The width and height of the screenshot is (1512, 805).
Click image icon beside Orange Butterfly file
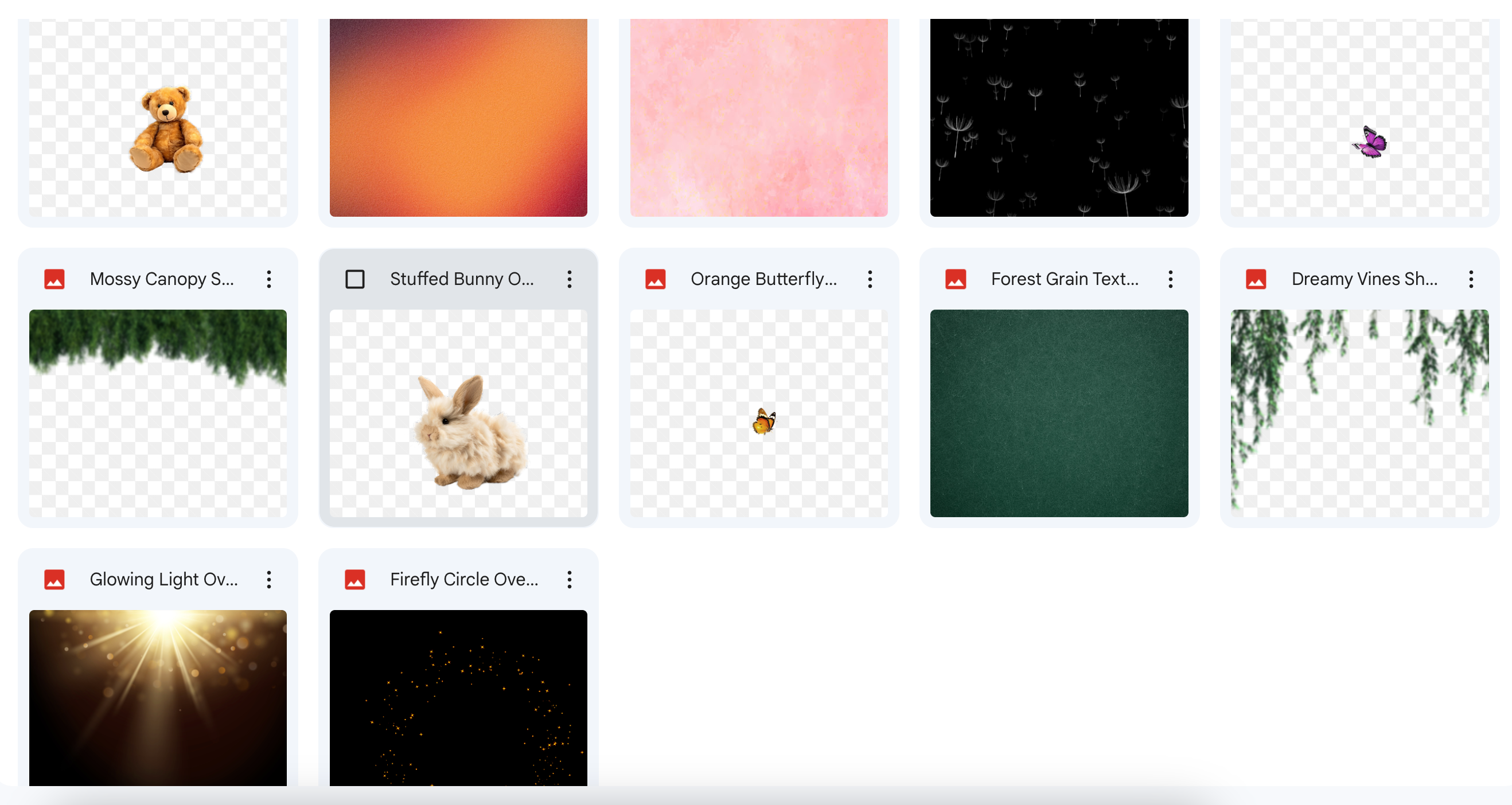coord(655,279)
